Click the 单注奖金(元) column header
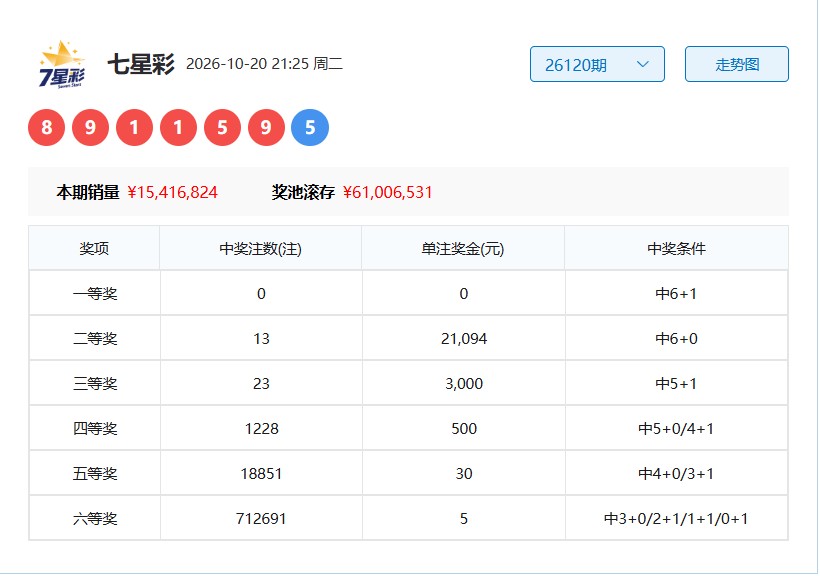The image size is (820, 576). coord(463,249)
